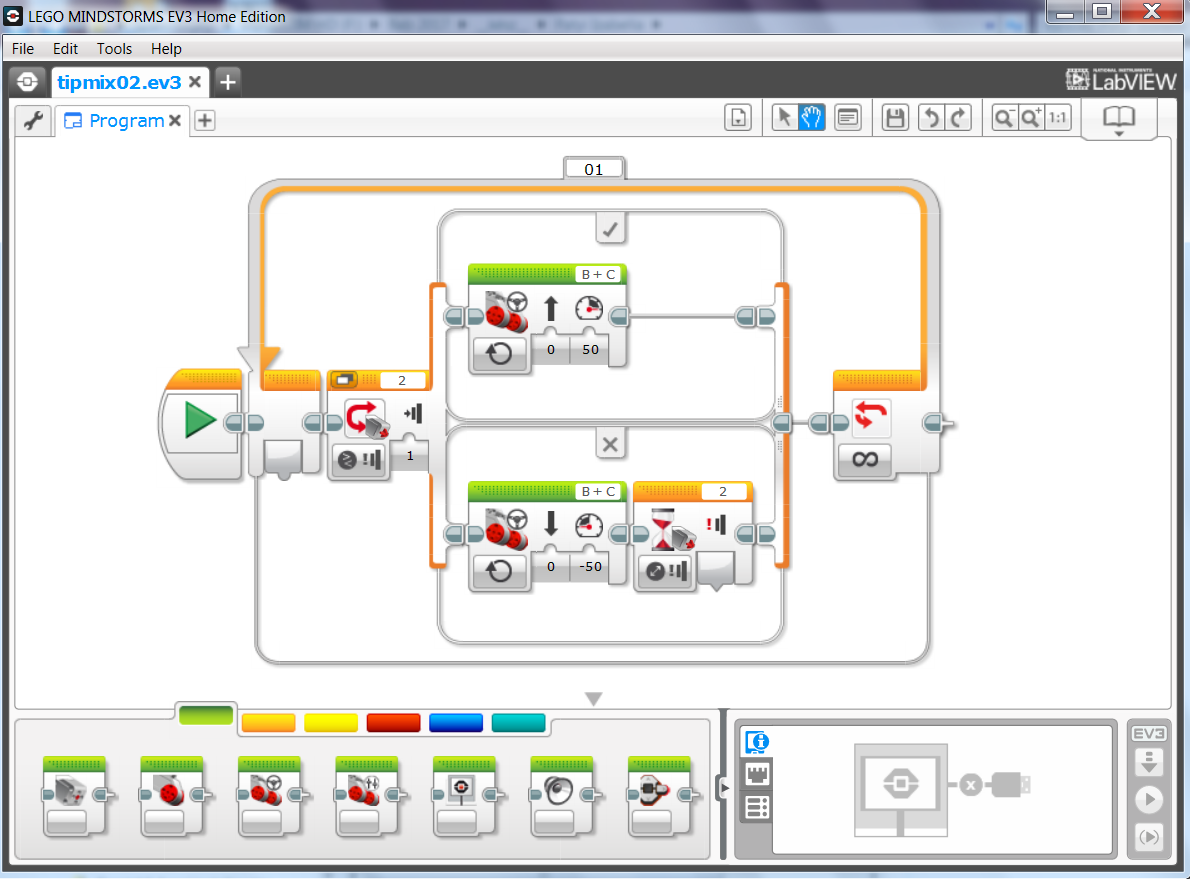Open the Tools menu
1190x879 pixels.
point(114,49)
